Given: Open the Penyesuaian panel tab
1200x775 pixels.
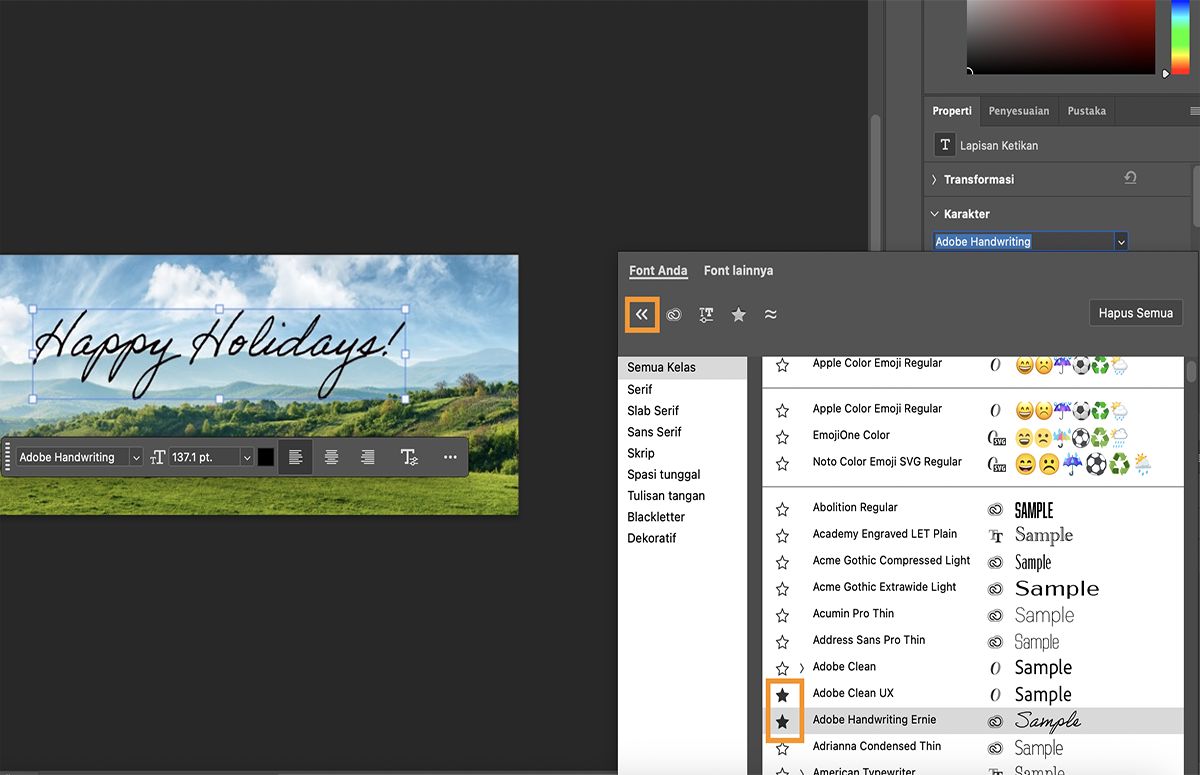Looking at the screenshot, I should 1019,110.
